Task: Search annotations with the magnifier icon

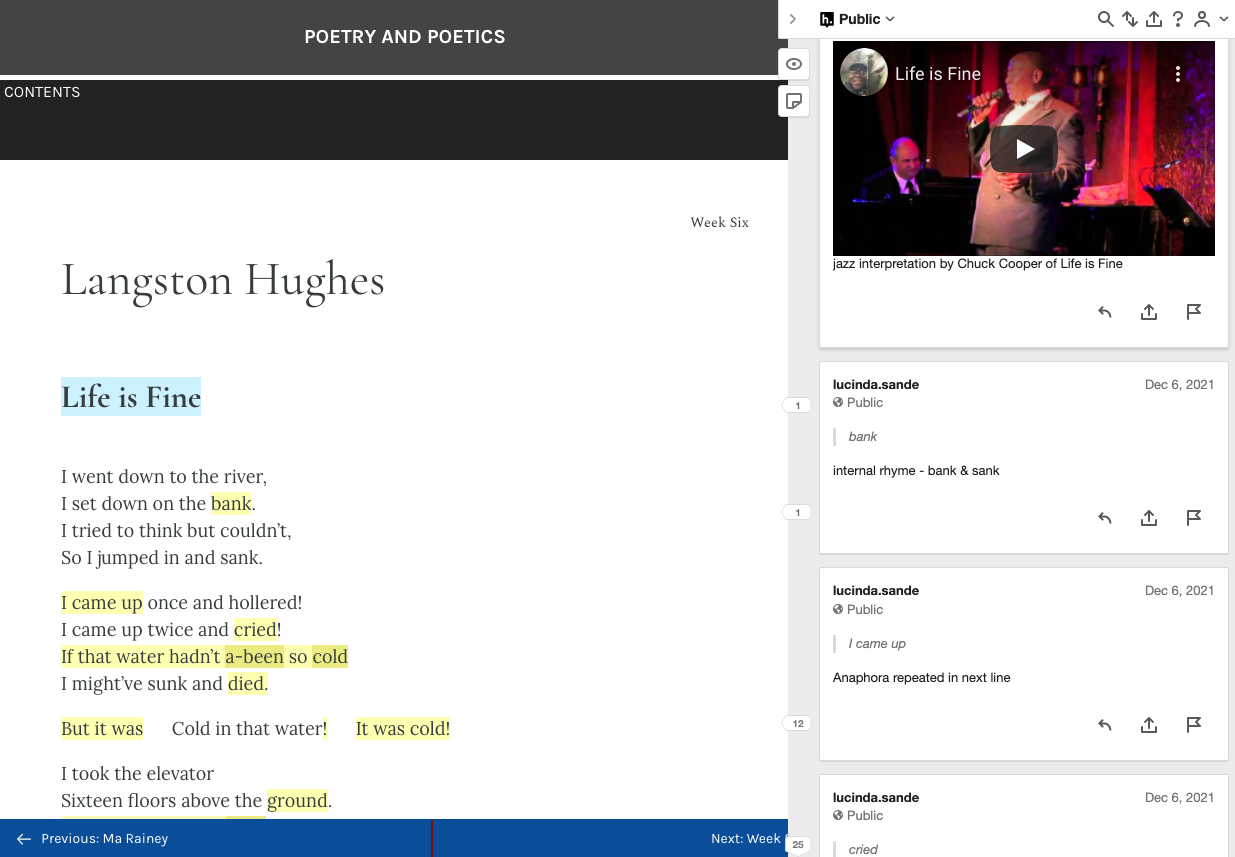Action: (x=1105, y=19)
